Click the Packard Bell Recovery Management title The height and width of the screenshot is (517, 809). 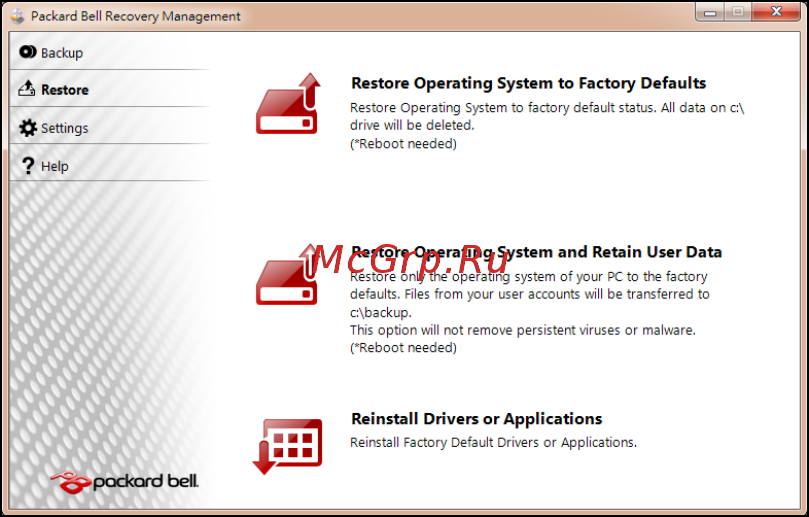(x=136, y=16)
